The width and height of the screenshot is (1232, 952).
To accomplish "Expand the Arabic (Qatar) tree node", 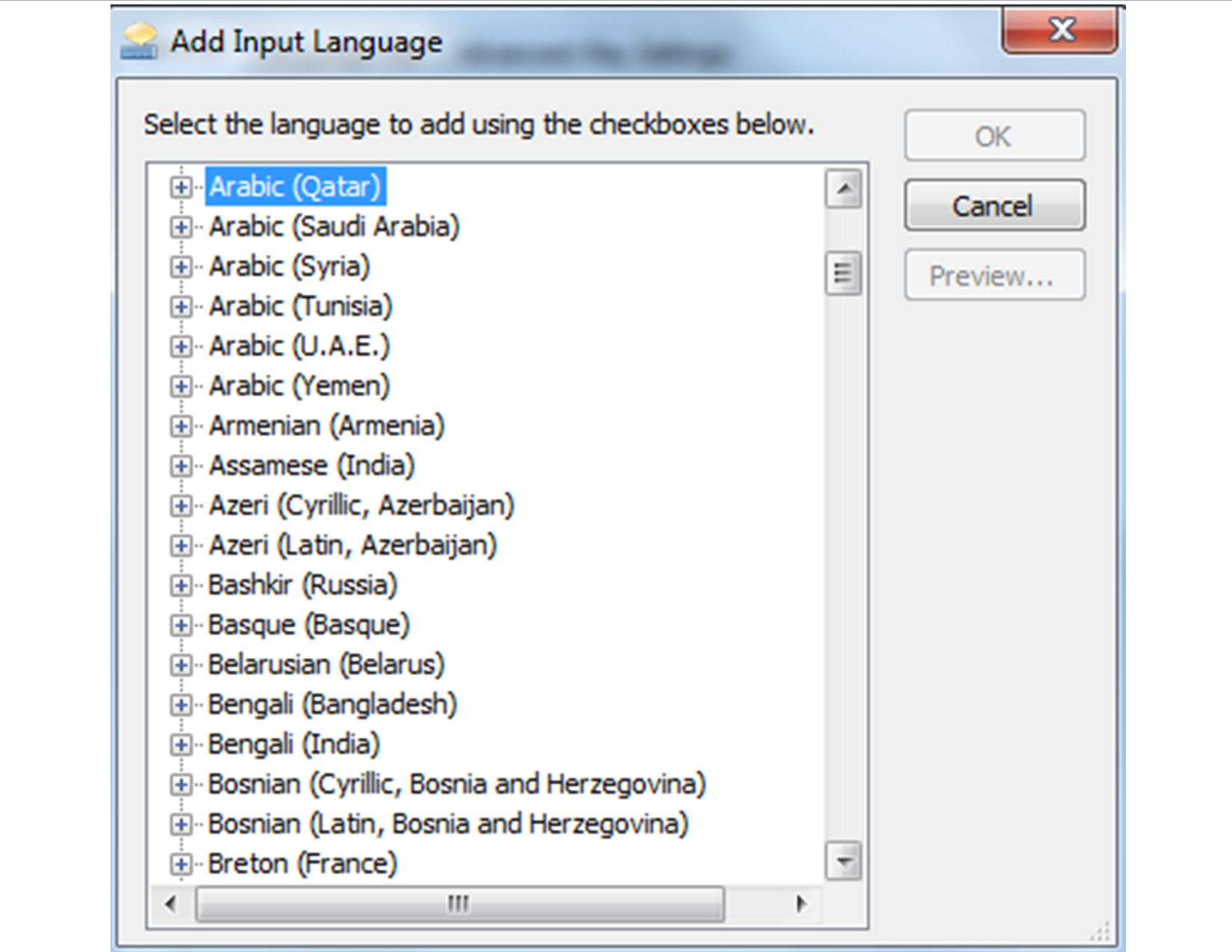I will click(181, 187).
